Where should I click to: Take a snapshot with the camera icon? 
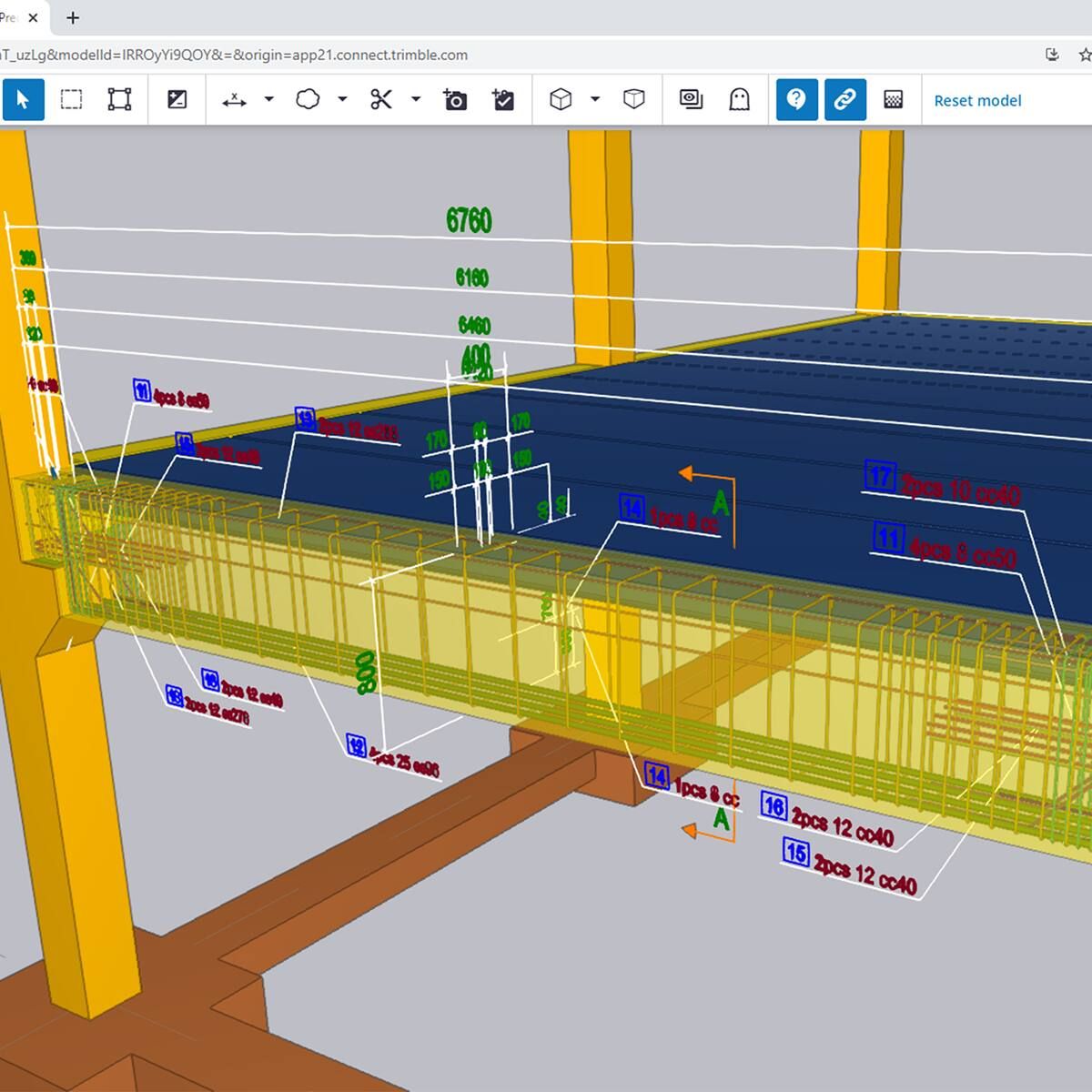tap(455, 99)
